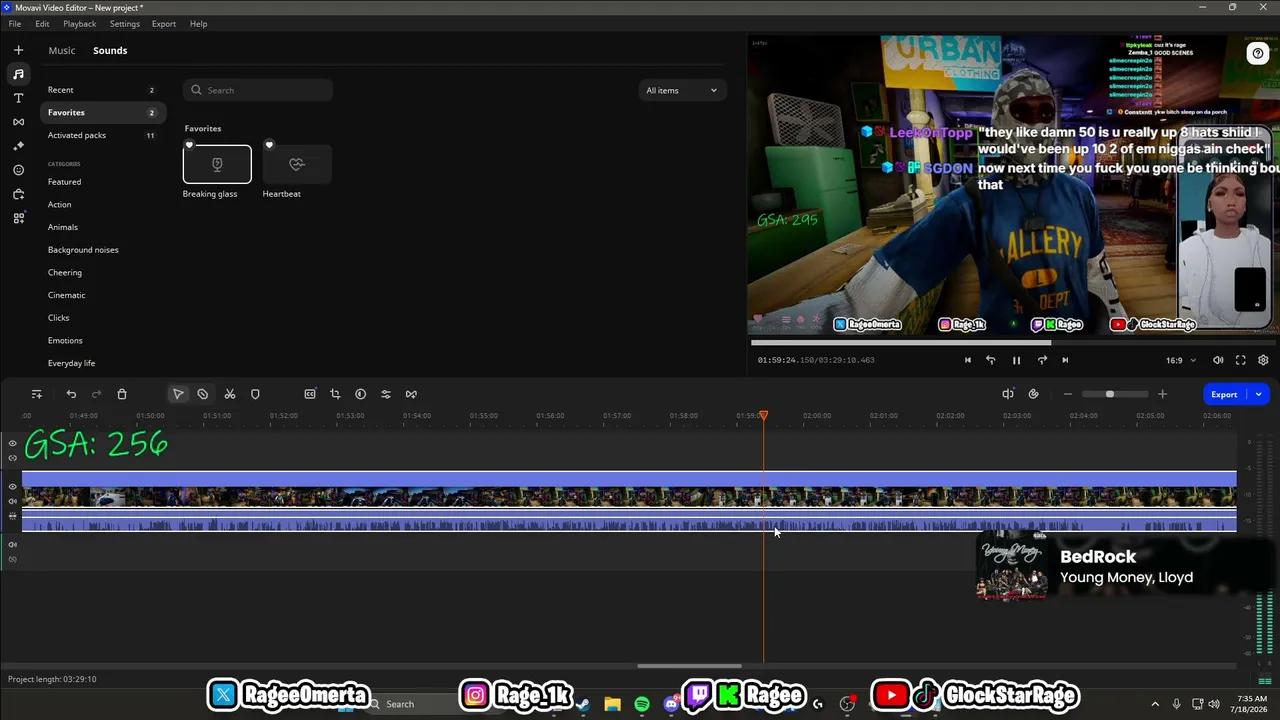Image resolution: width=1280 pixels, height=720 pixels.
Task: Open the Stickers smiley sidebar icon
Action: point(18,170)
